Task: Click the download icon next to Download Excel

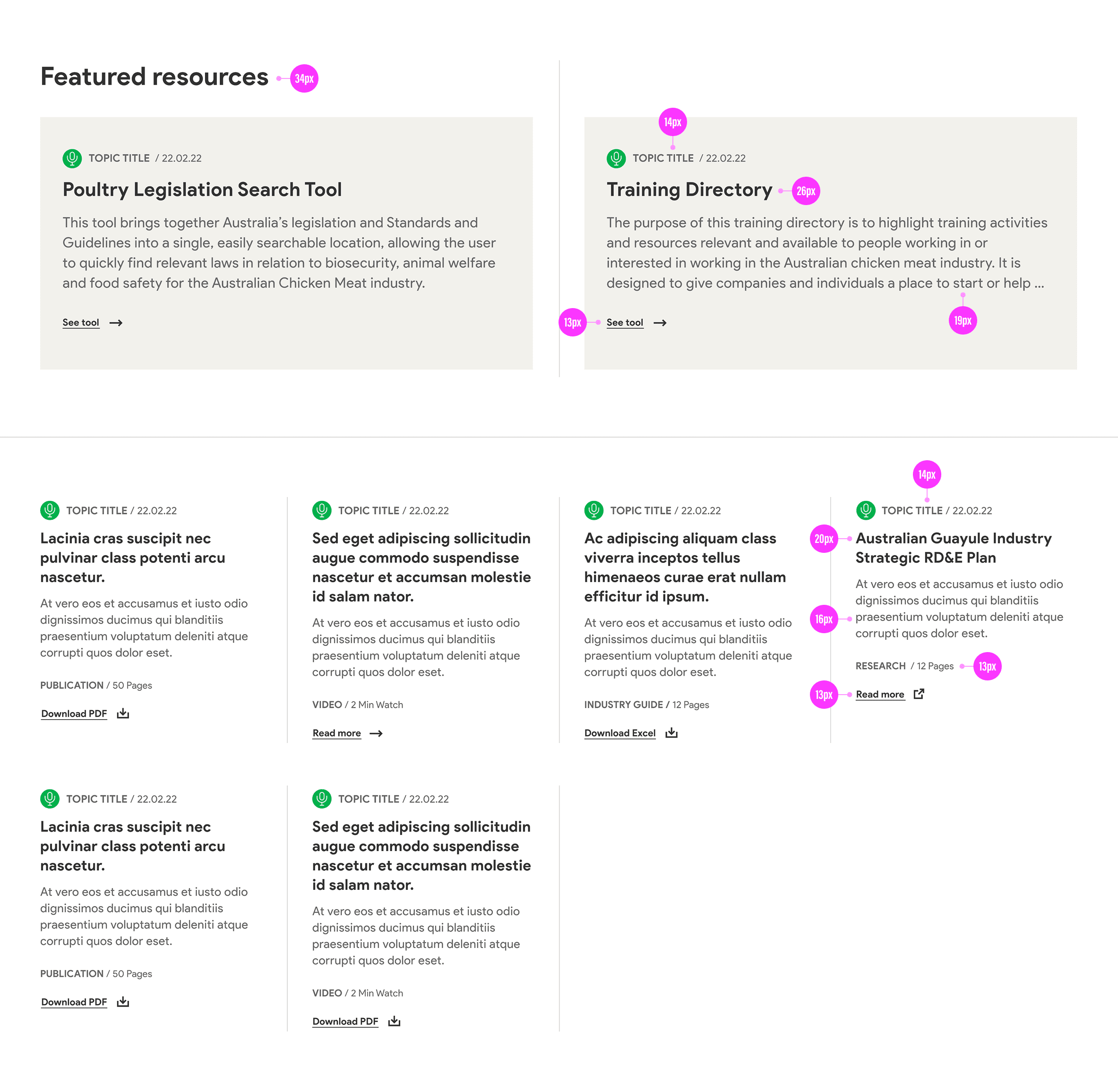Action: tap(672, 733)
